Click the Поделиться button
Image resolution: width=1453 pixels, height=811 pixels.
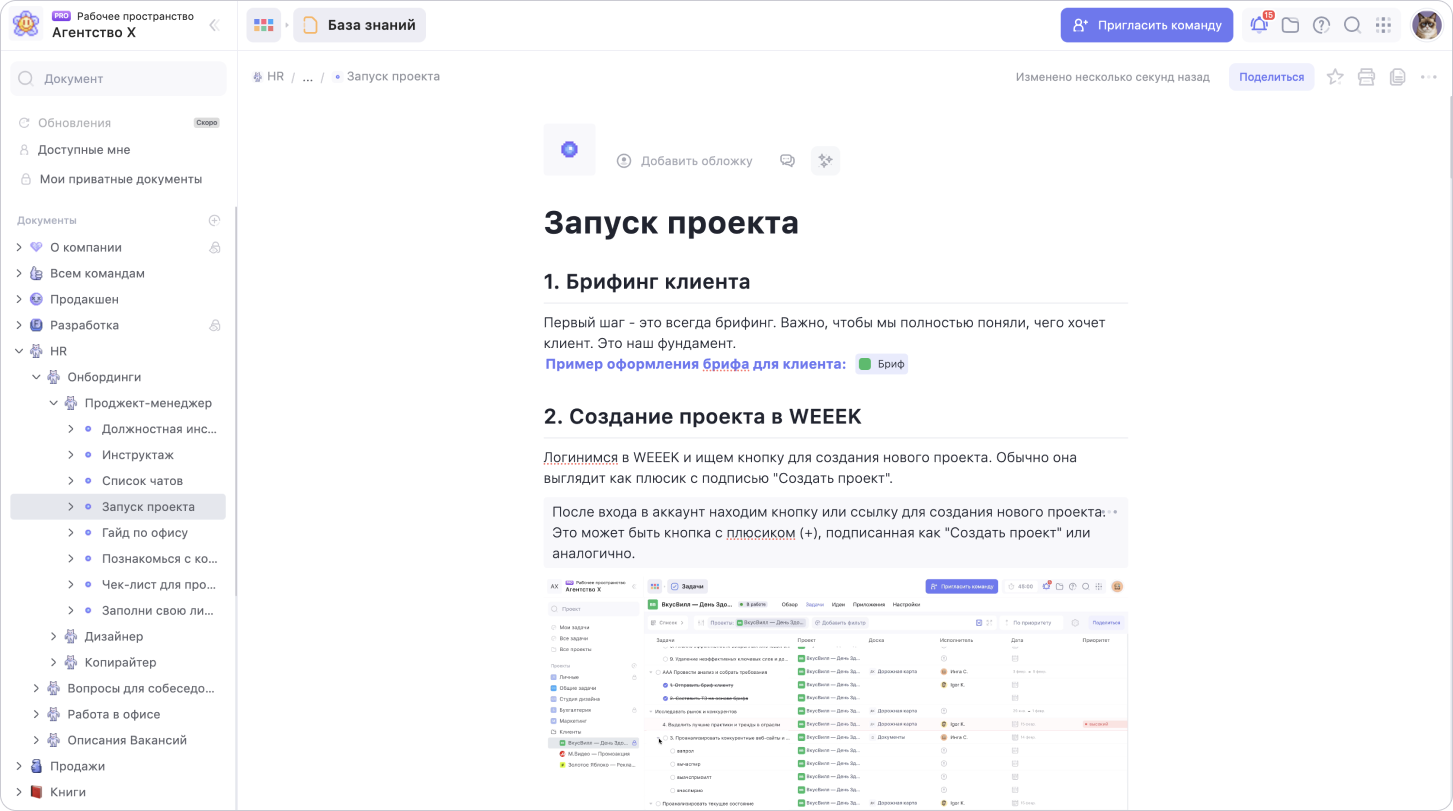[1272, 77]
